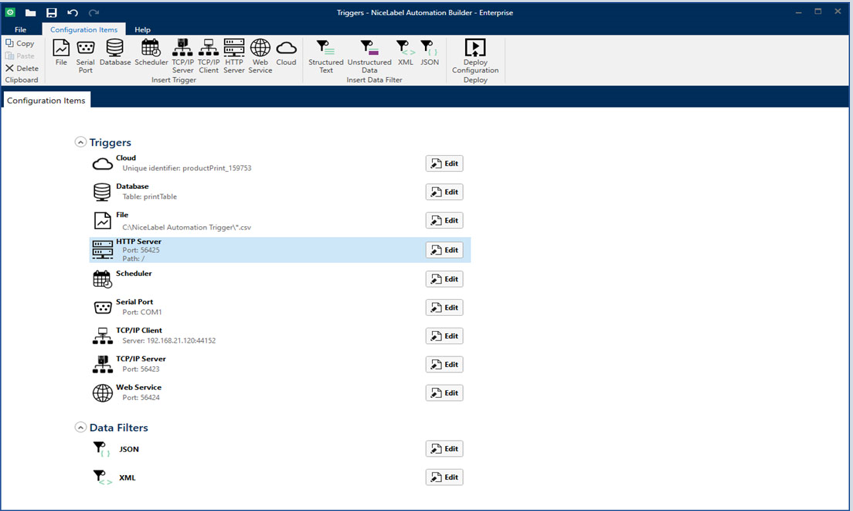The width and height of the screenshot is (853, 511).
Task: Select the Scheduler calendar icon in the list
Action: click(102, 279)
